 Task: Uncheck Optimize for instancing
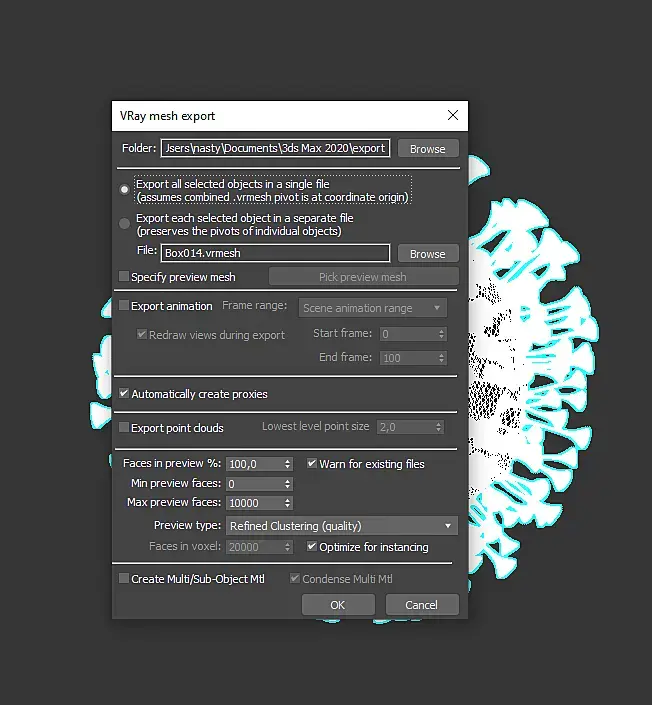tap(312, 546)
